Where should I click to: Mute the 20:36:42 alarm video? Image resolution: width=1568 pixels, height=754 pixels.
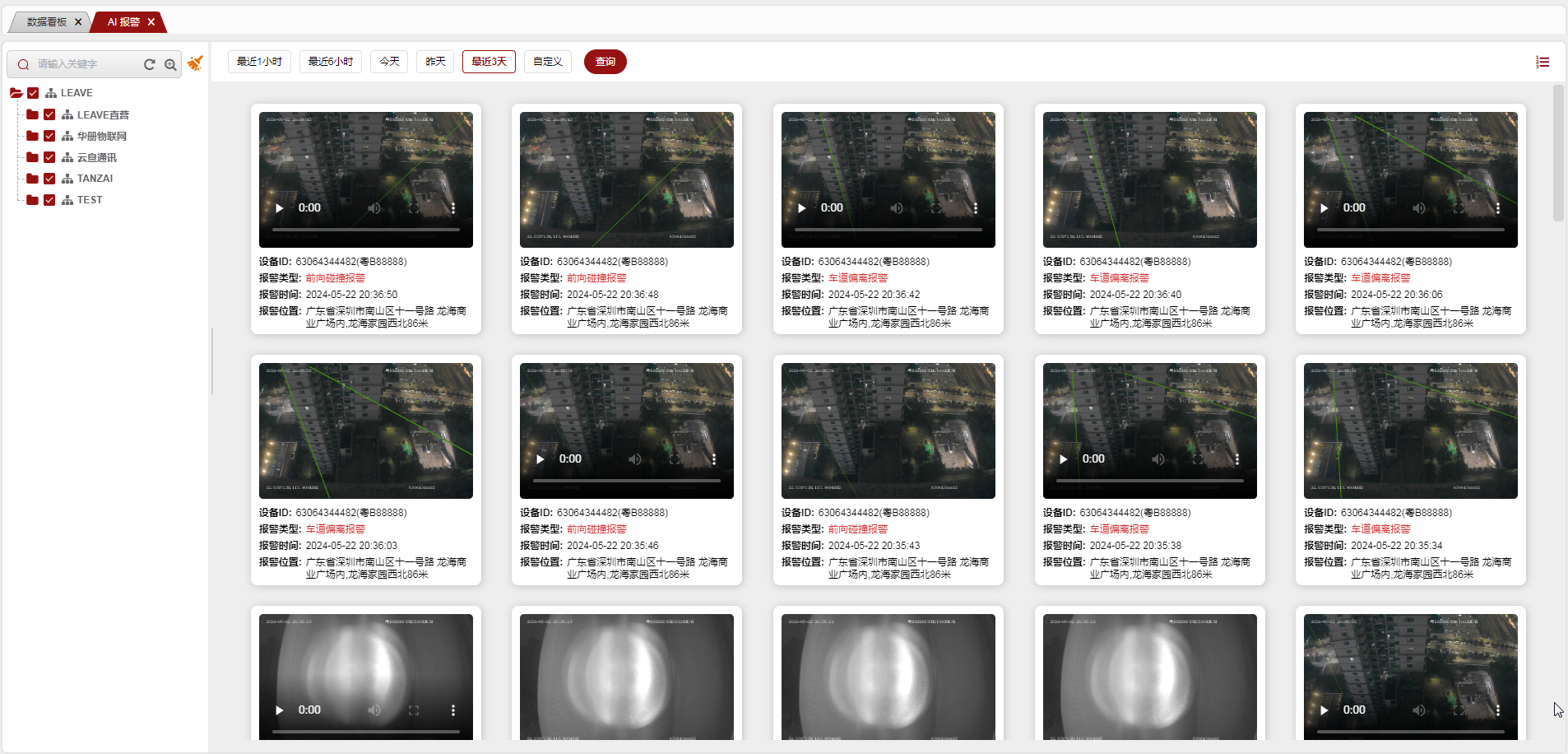point(897,208)
